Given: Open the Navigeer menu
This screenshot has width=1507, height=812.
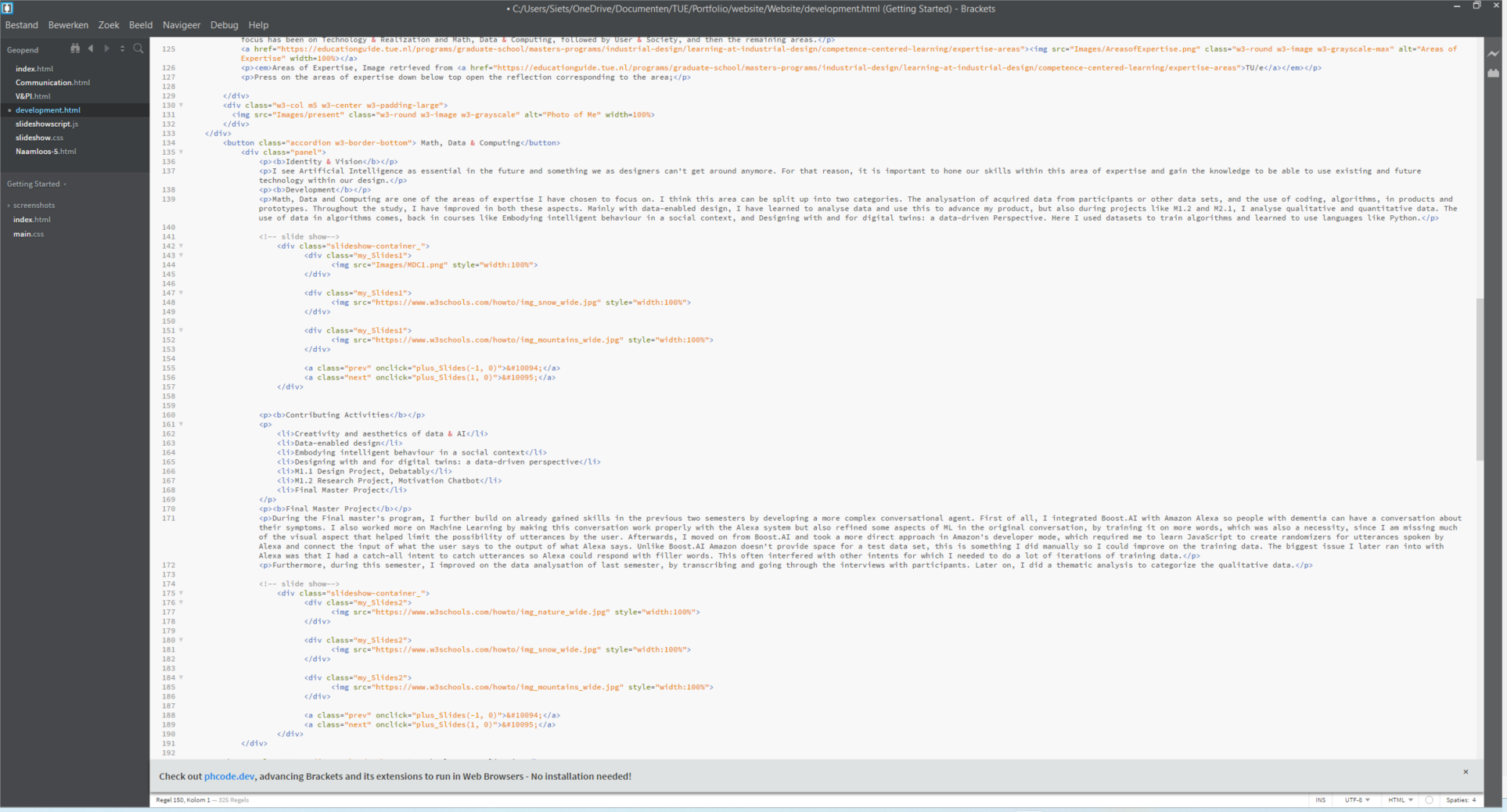Looking at the screenshot, I should pos(181,25).
